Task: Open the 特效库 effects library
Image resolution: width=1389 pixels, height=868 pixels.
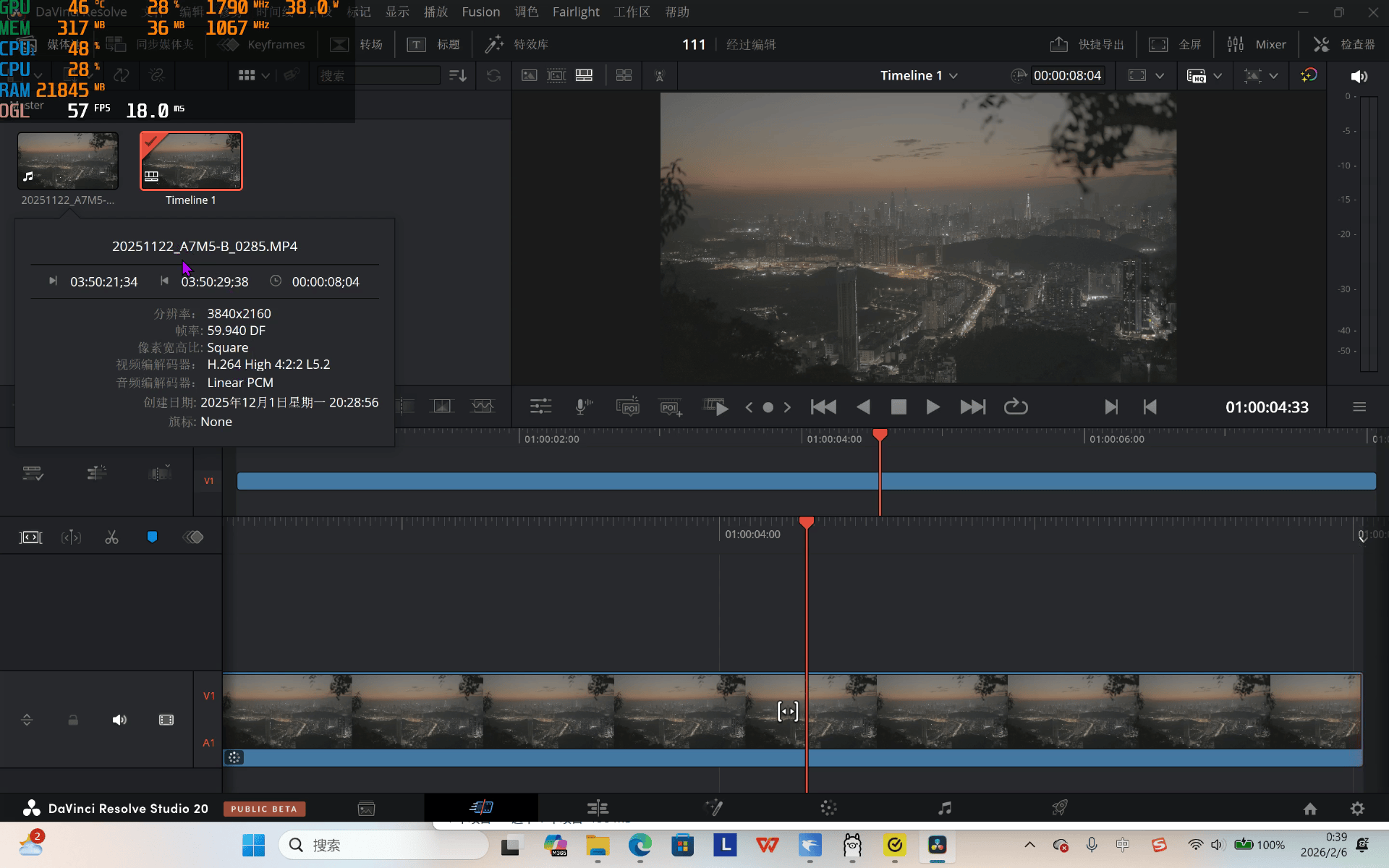Action: (517, 45)
